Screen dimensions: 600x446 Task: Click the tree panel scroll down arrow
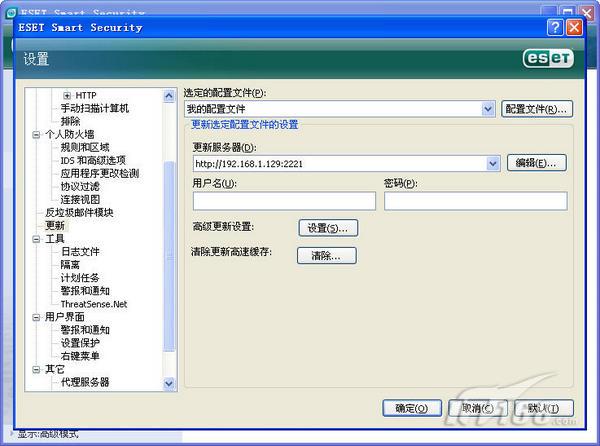170,381
